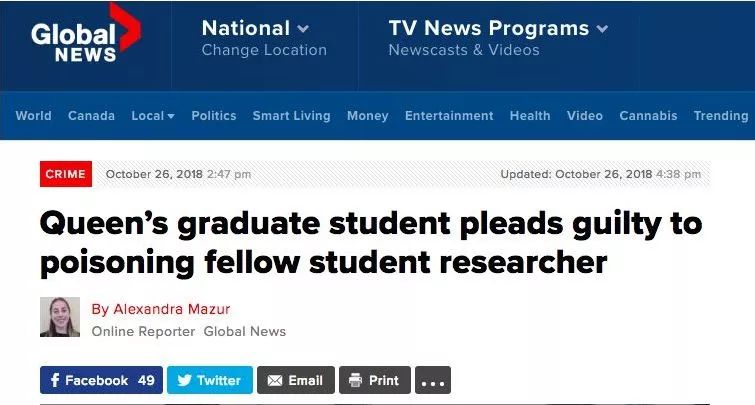Open more sharing options ellipsis

click(x=433, y=380)
